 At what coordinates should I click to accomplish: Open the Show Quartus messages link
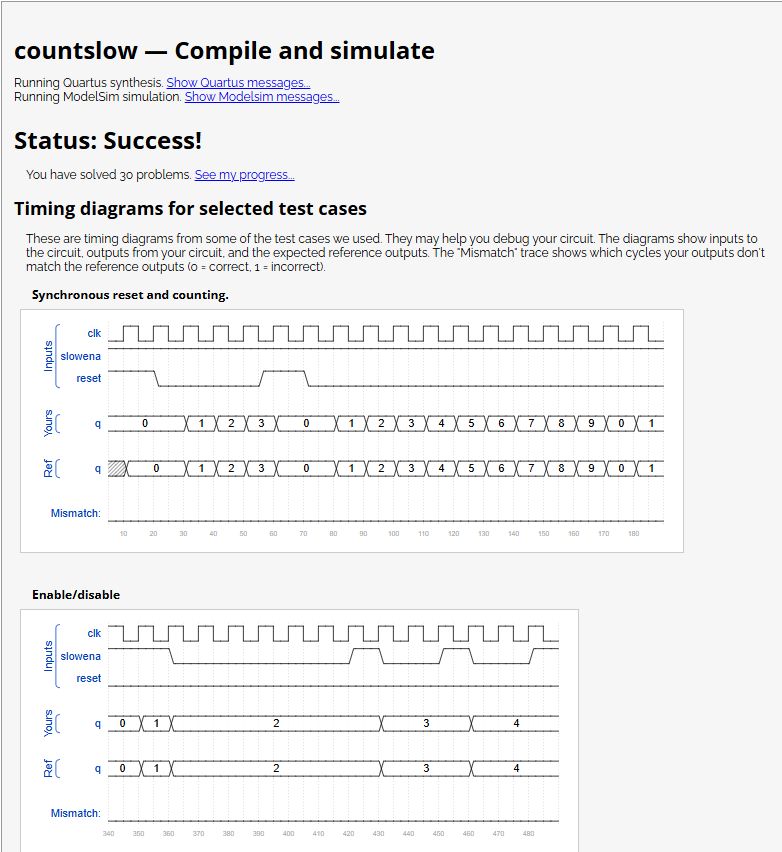pyautogui.click(x=237, y=82)
